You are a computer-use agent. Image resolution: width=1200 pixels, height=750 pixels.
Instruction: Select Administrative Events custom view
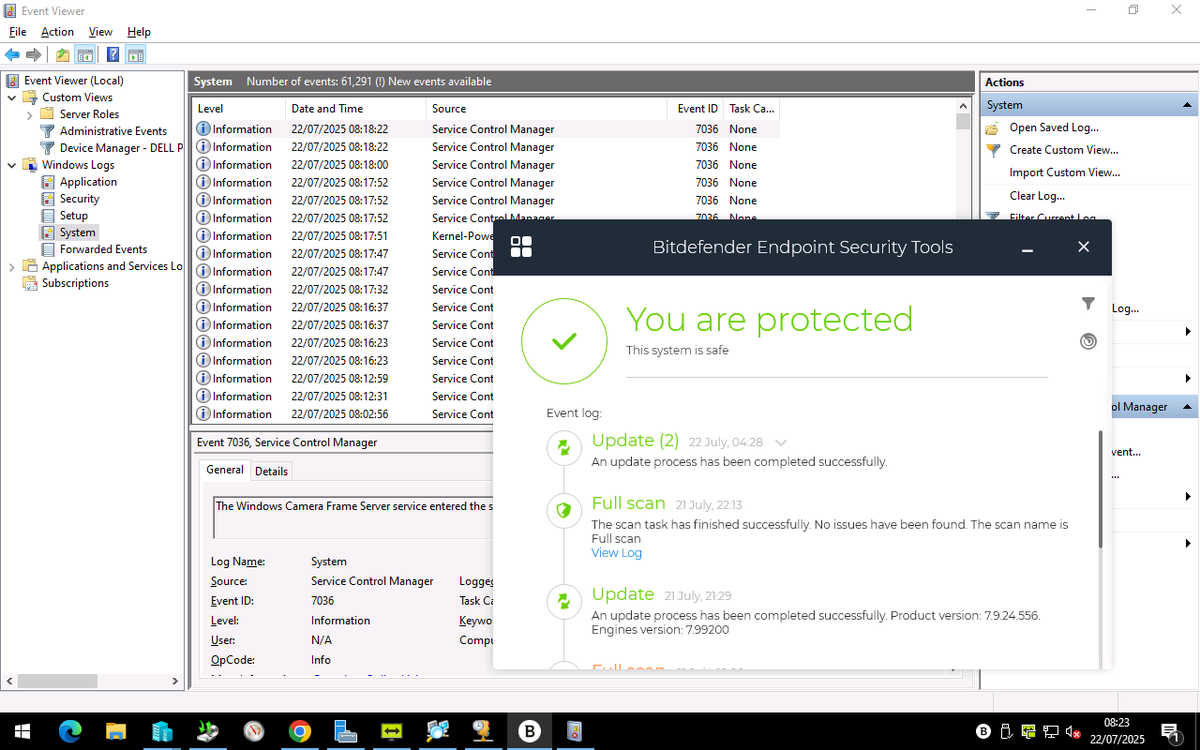click(x=113, y=131)
